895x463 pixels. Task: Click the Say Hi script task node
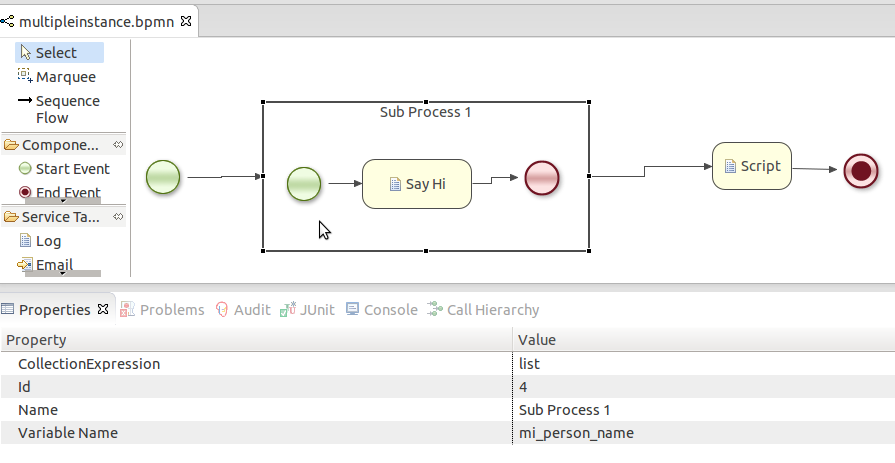point(416,184)
